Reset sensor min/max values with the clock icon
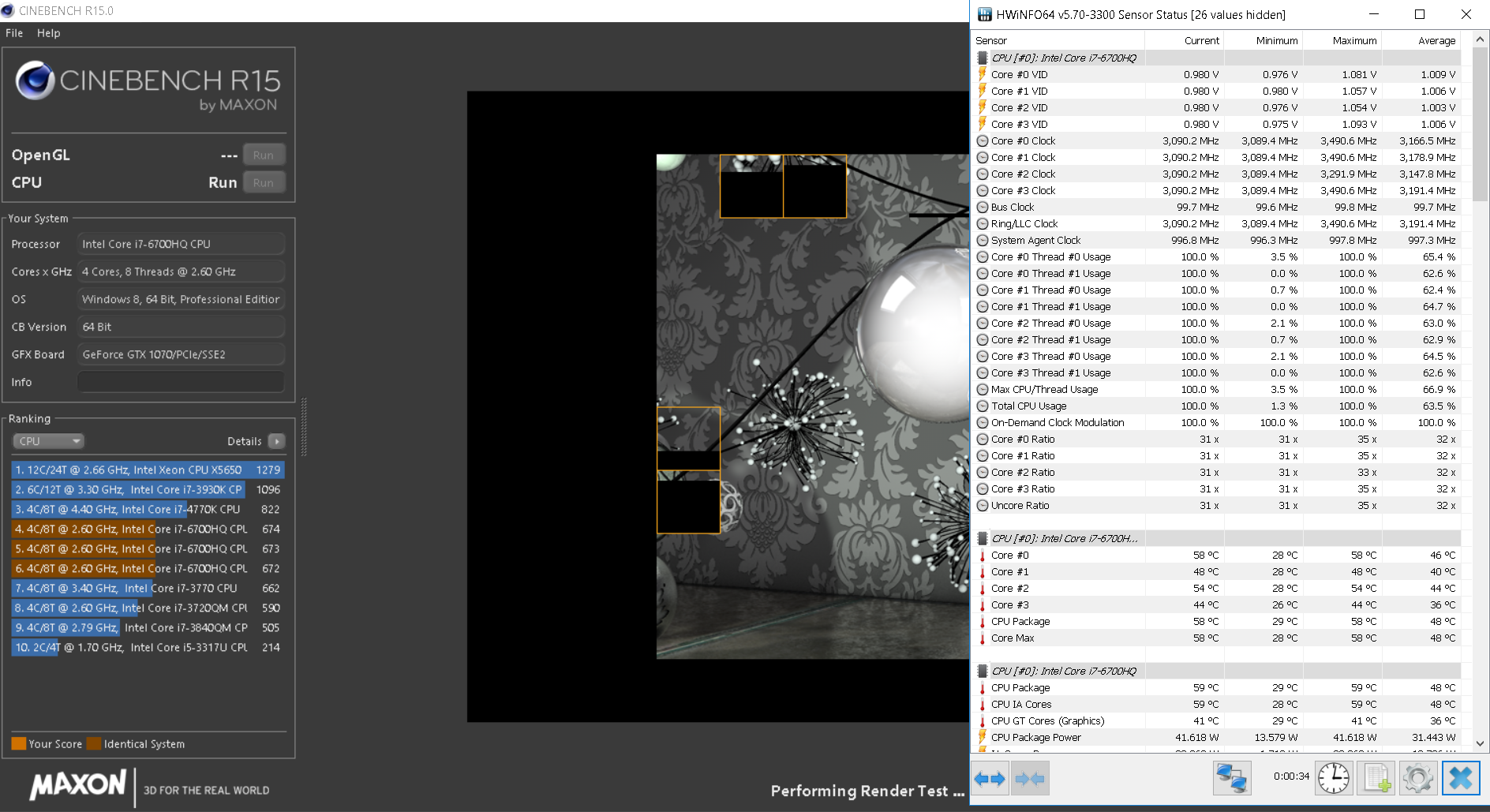Viewport: 1490px width, 812px height. 1334,778
